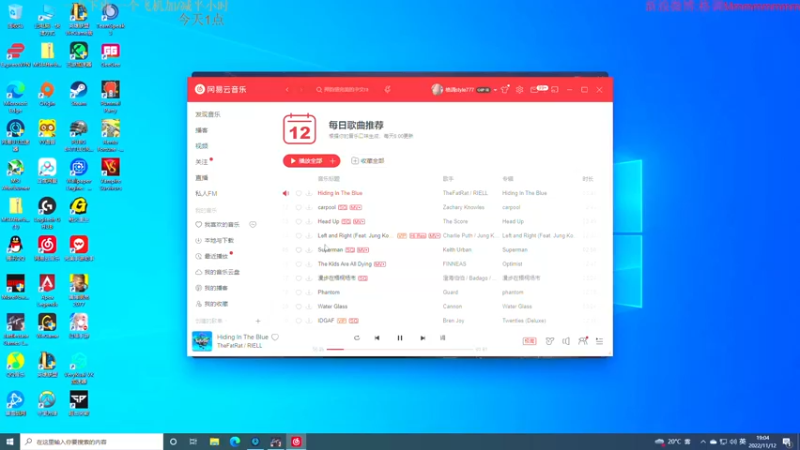Image resolution: width=800 pixels, height=450 pixels.
Task: Open the listen together icon
Action: pos(583,341)
